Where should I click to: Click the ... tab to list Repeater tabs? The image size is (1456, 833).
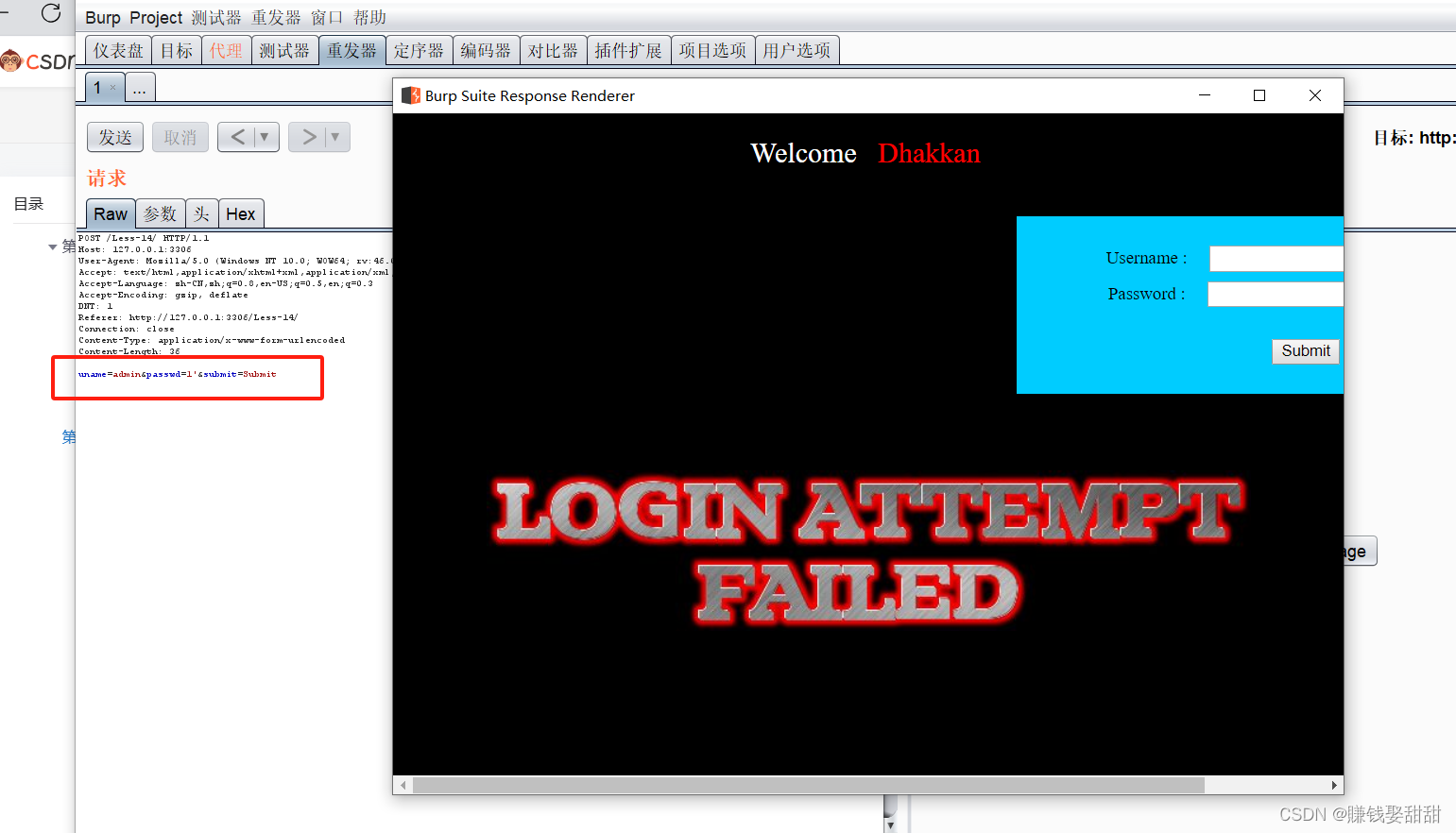[139, 87]
